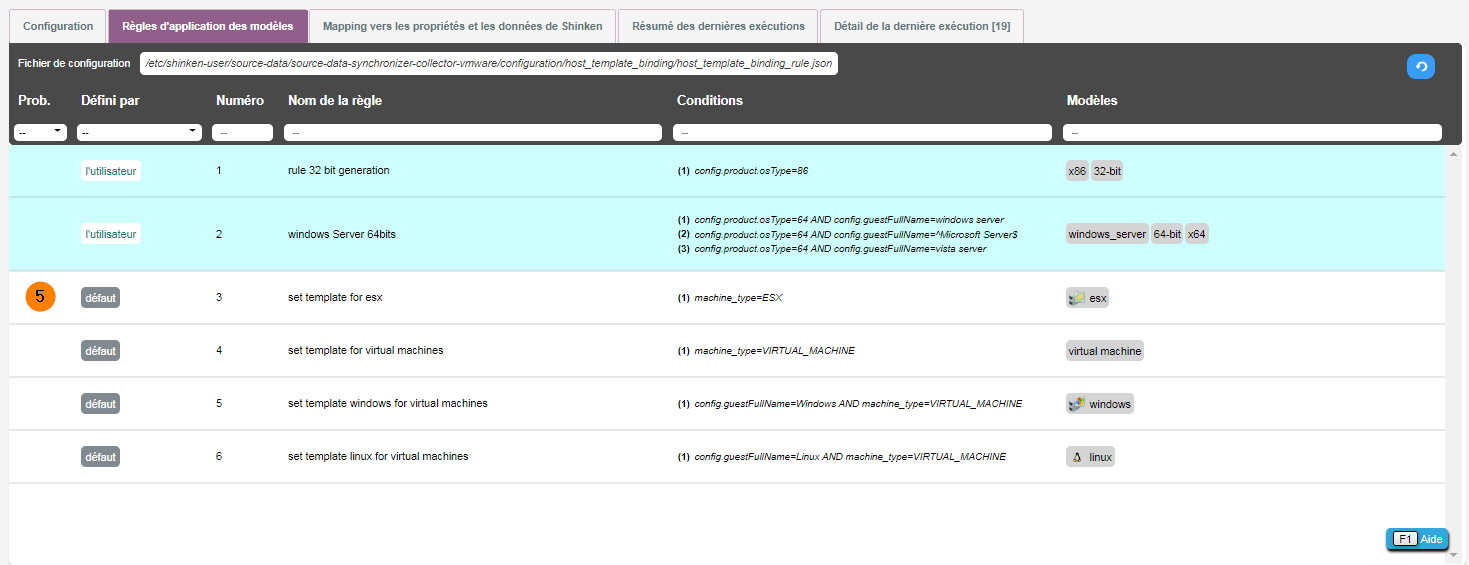Click the blue reload configuration icon
The width and height of the screenshot is (1469, 565).
pos(1420,66)
